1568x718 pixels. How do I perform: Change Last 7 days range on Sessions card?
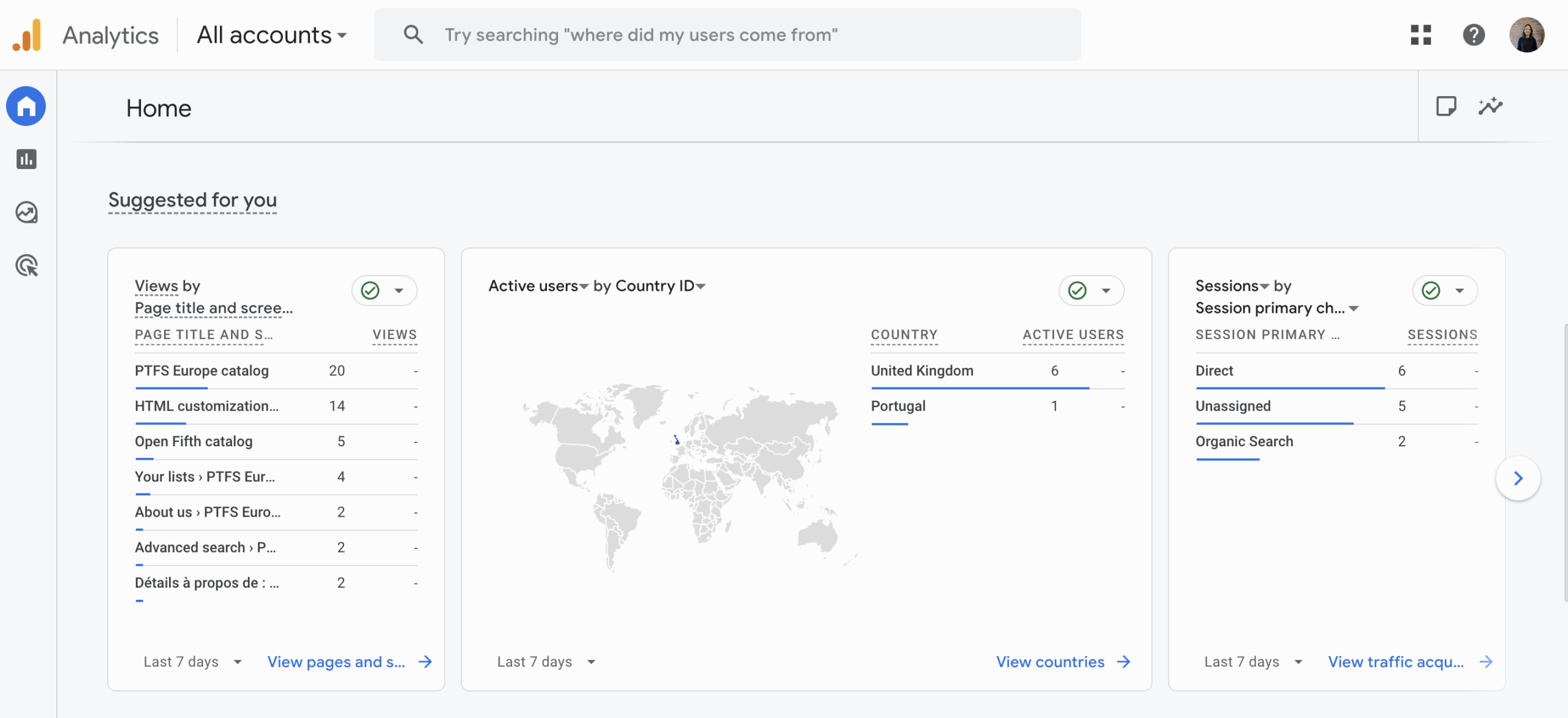1254,662
